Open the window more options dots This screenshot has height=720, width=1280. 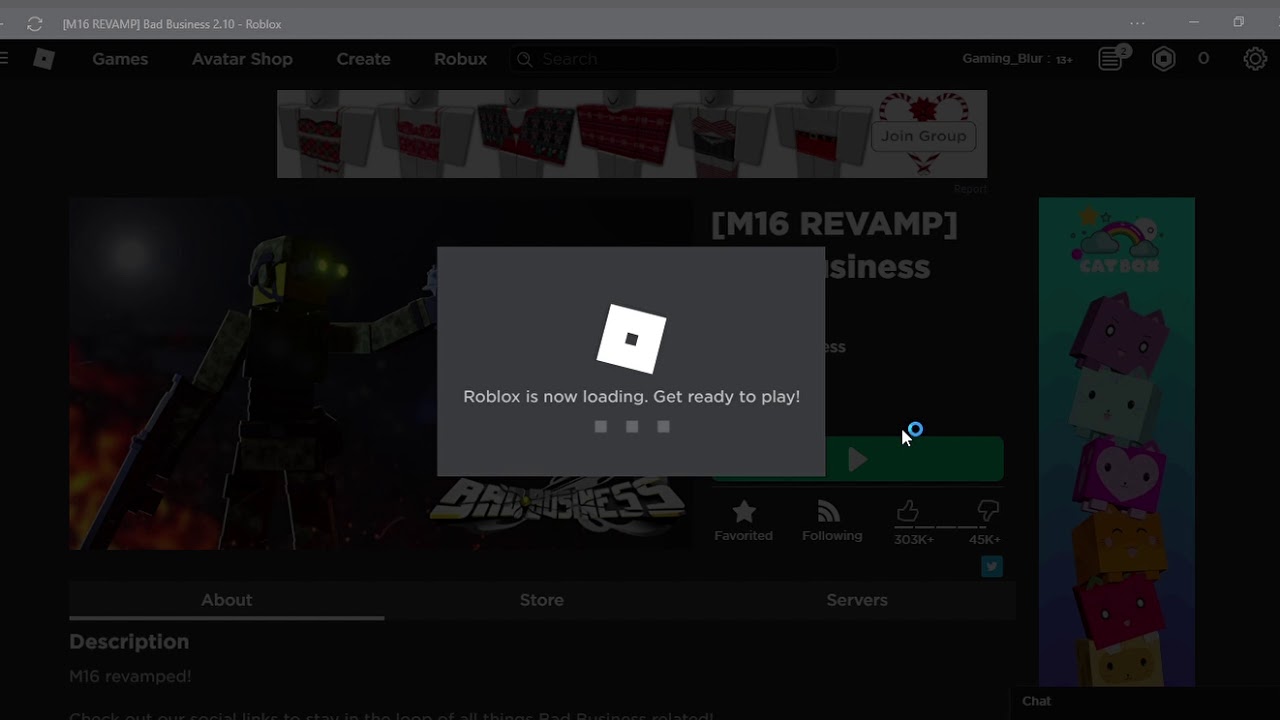click(1137, 23)
